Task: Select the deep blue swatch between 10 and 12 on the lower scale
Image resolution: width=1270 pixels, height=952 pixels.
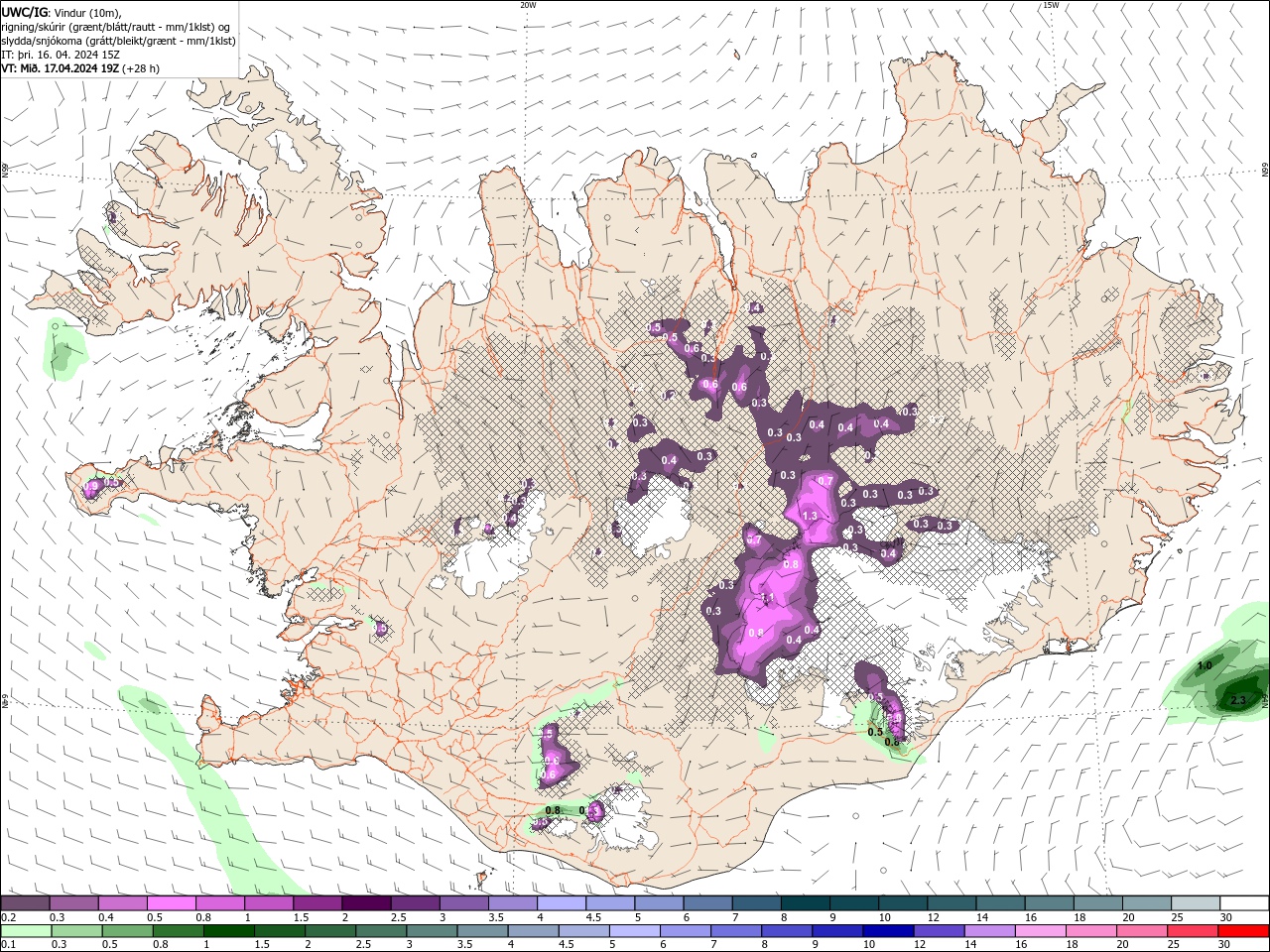Action: [x=887, y=930]
